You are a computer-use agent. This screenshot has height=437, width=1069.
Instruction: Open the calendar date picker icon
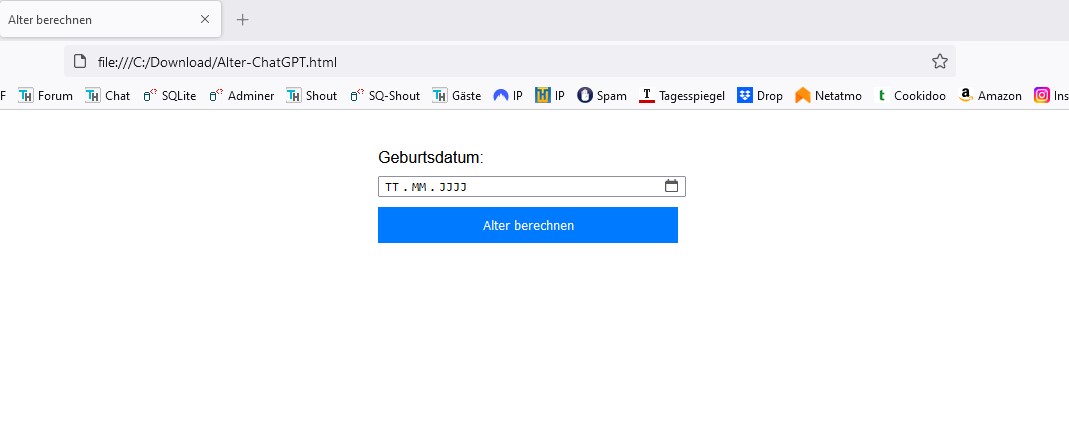coord(671,186)
